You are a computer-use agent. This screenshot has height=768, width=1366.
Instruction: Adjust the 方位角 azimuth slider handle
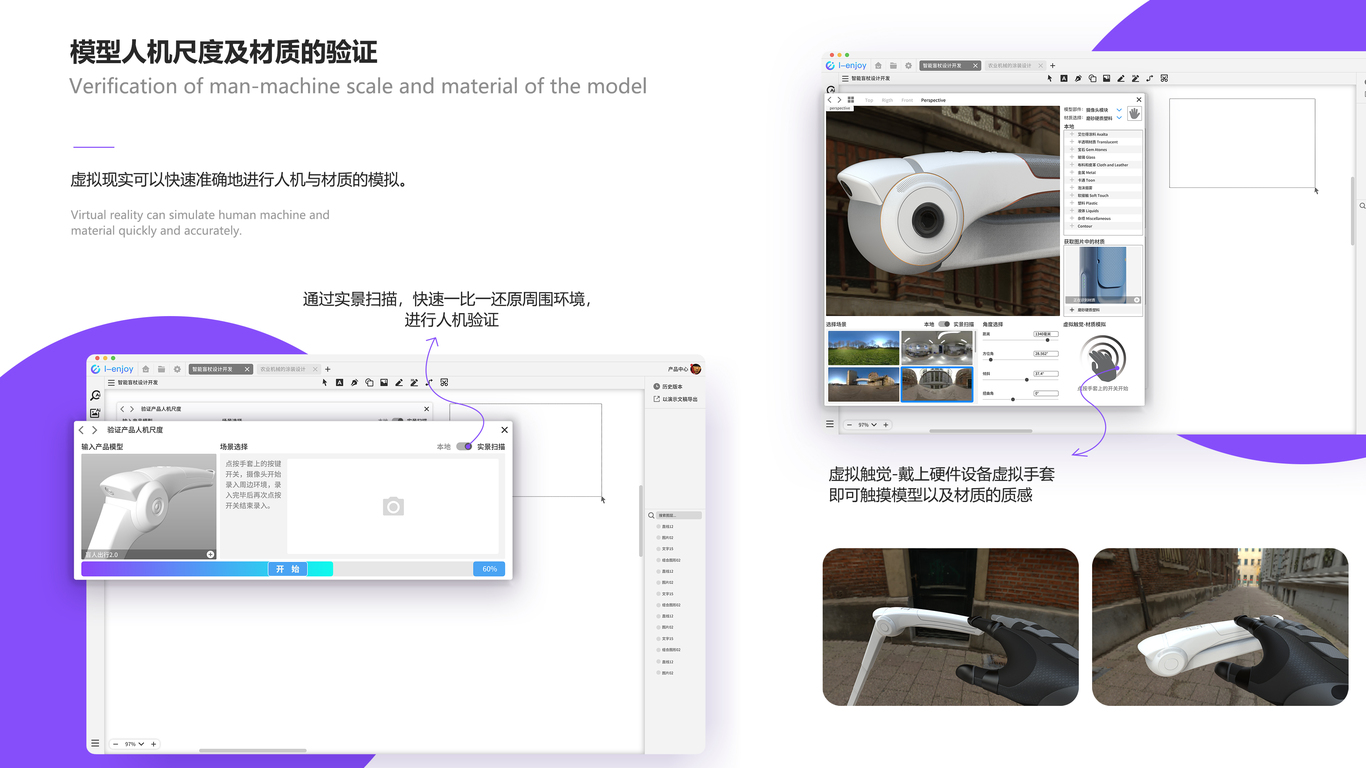coord(990,359)
